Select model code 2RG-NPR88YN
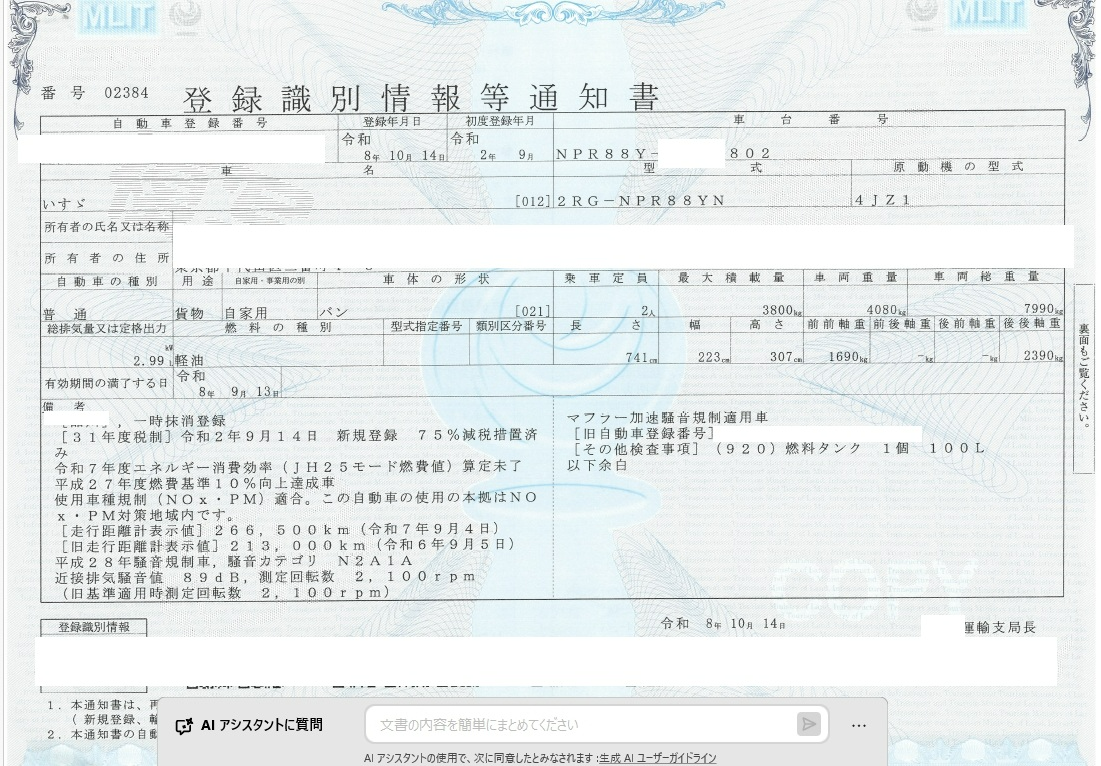The height and width of the screenshot is (766, 1101). click(640, 201)
